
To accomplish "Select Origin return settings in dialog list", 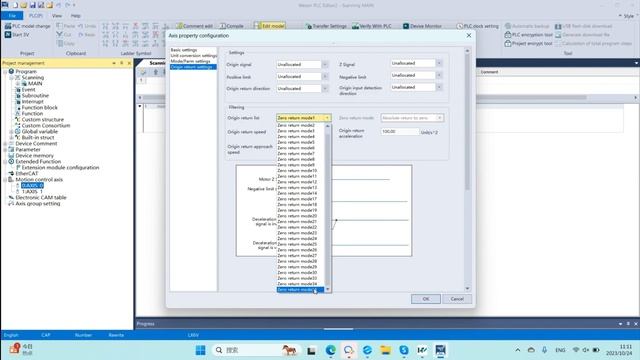I will 193,67.
